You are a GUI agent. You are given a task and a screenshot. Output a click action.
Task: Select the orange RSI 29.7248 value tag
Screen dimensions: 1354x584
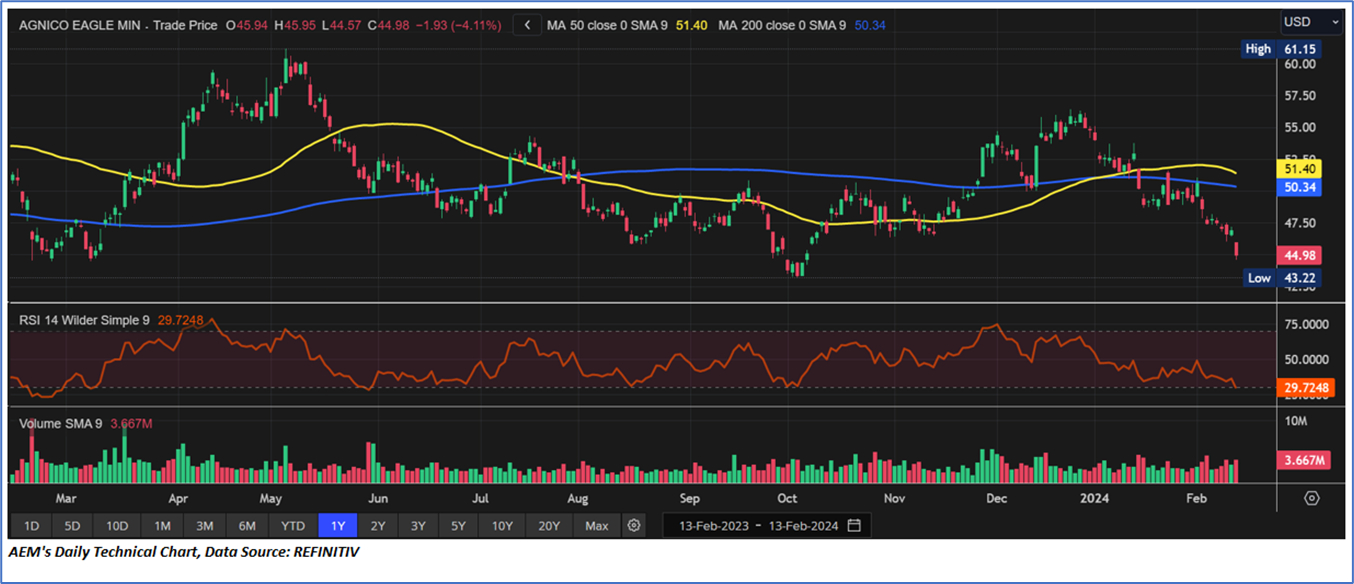1306,388
